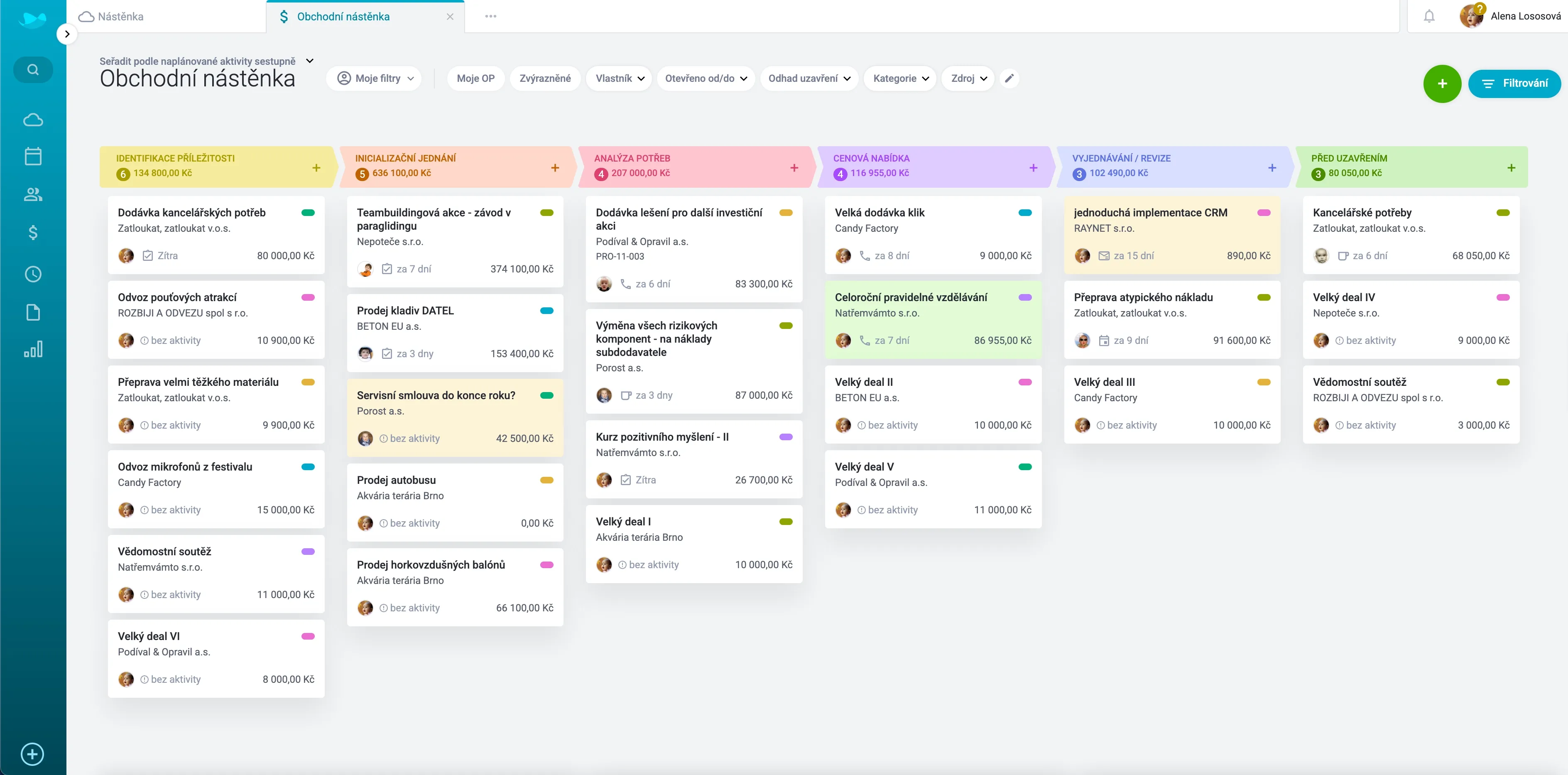1568x775 pixels.
Task: Open the Vlastník filter dropdown
Action: tap(618, 78)
